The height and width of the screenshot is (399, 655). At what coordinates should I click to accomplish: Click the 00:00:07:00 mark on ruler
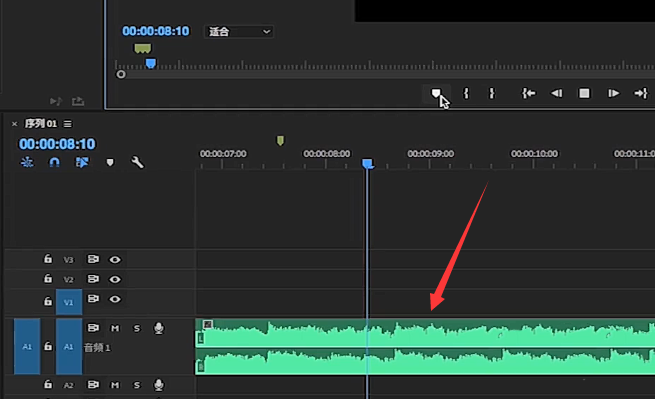[223, 154]
